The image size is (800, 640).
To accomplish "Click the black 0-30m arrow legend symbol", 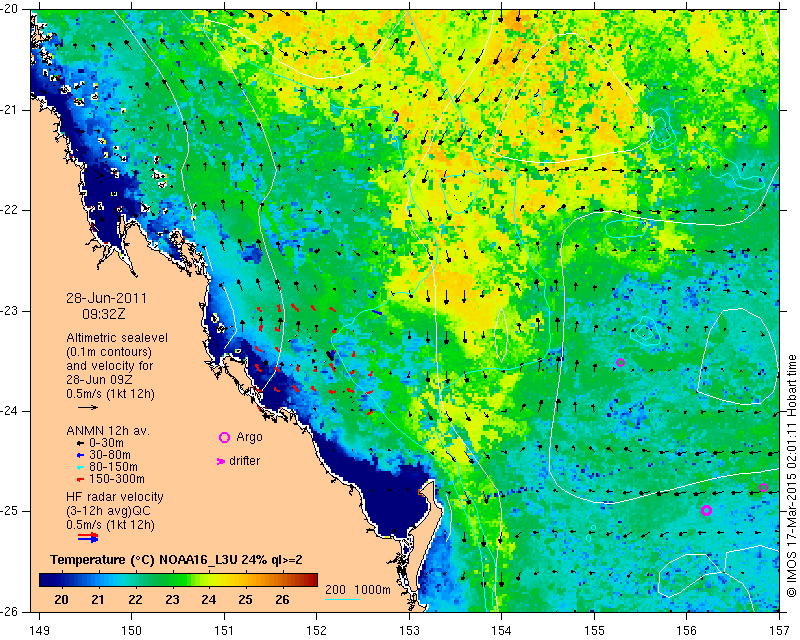I will [80, 443].
